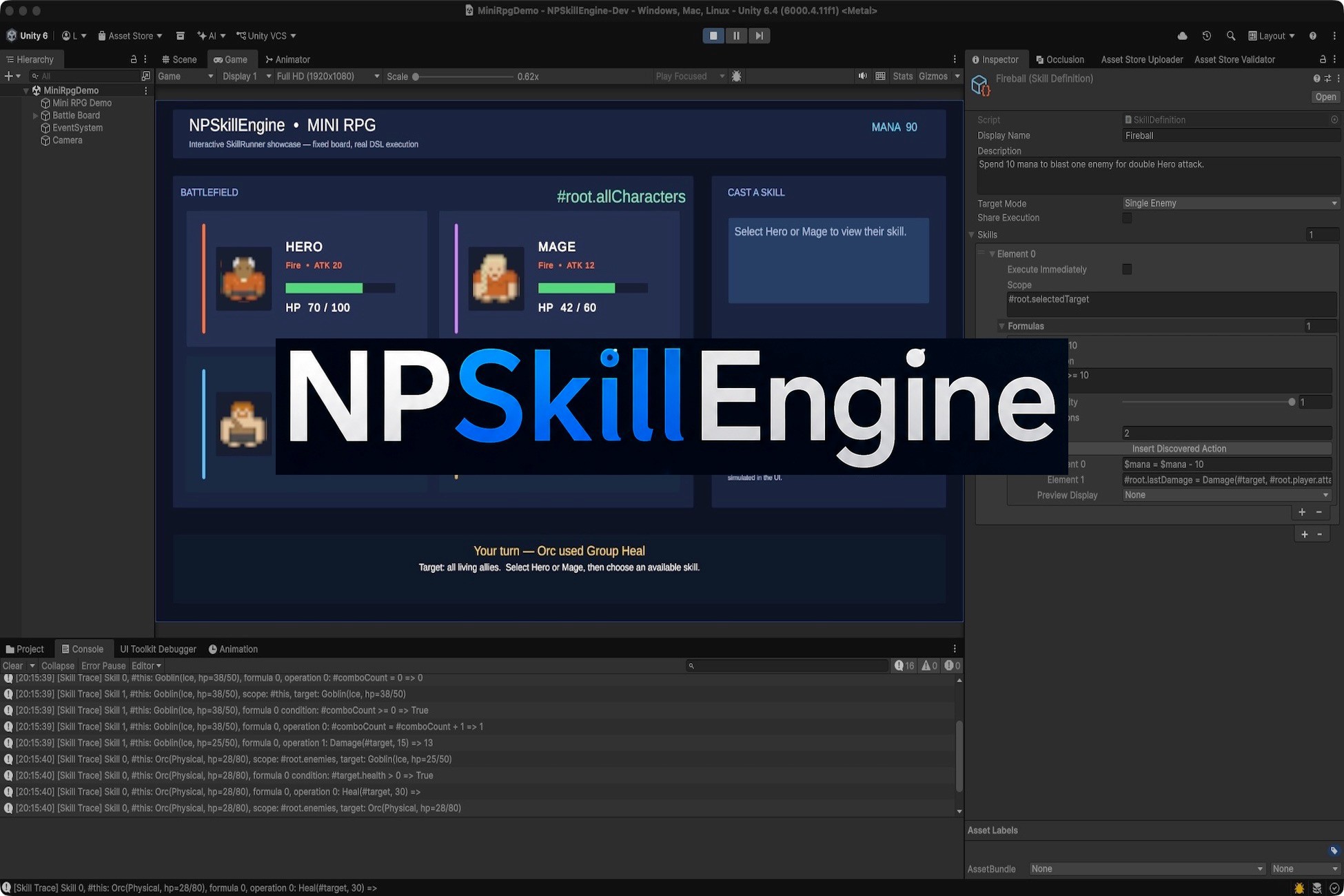Clear the console log
This screenshot has width=1344, height=896.
click(12, 666)
